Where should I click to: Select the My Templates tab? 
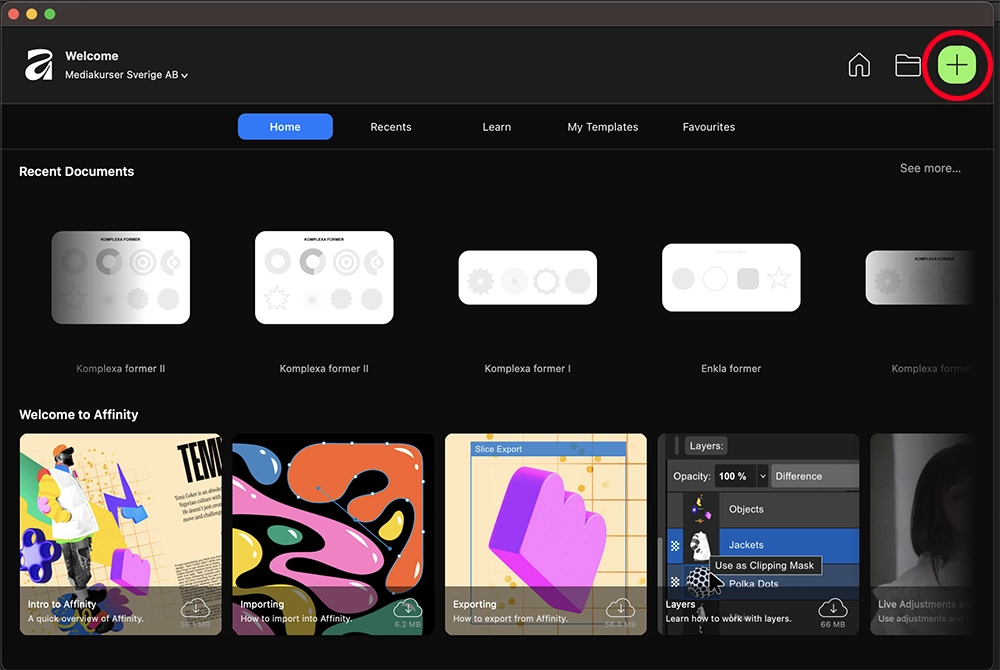602,127
